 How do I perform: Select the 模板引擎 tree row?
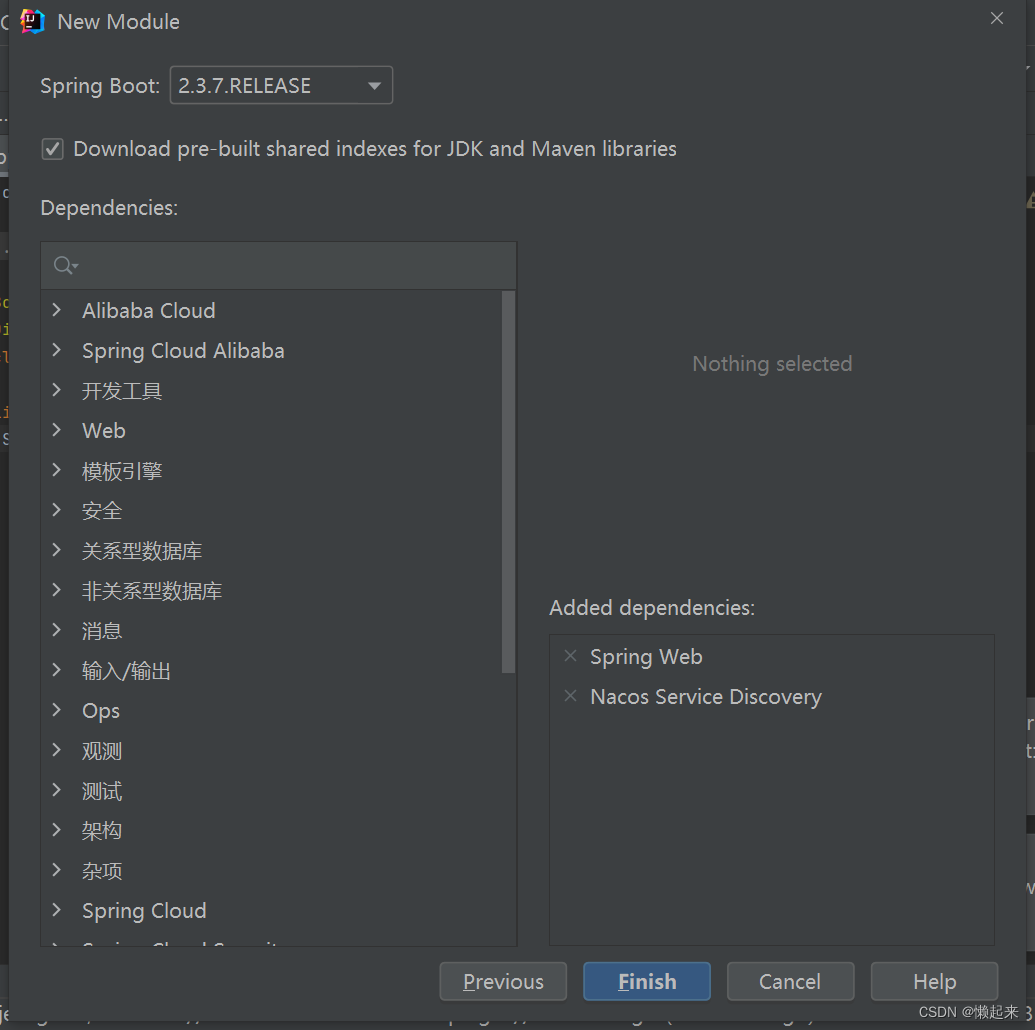click(271, 471)
